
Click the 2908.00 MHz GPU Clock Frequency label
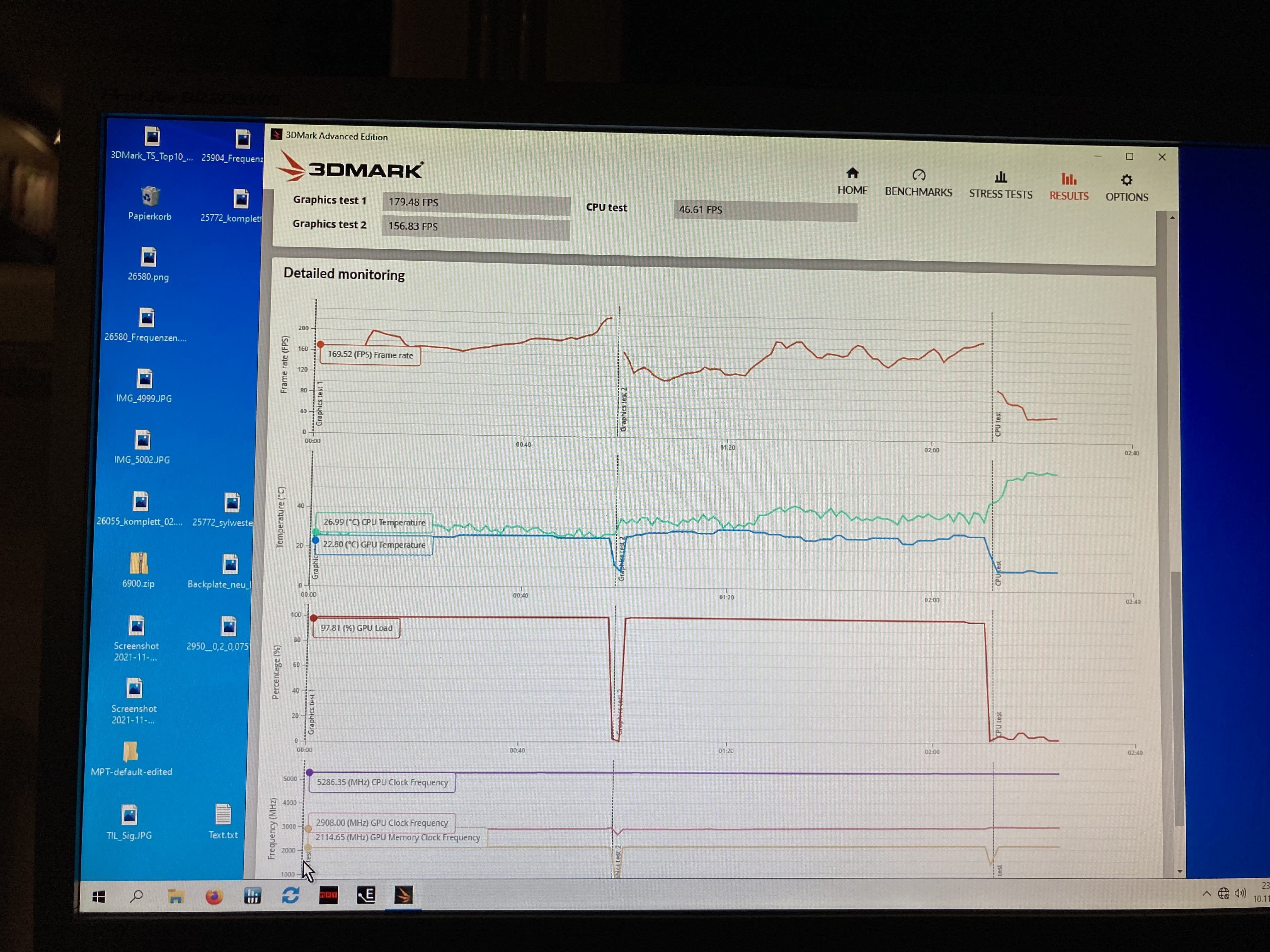point(382,822)
